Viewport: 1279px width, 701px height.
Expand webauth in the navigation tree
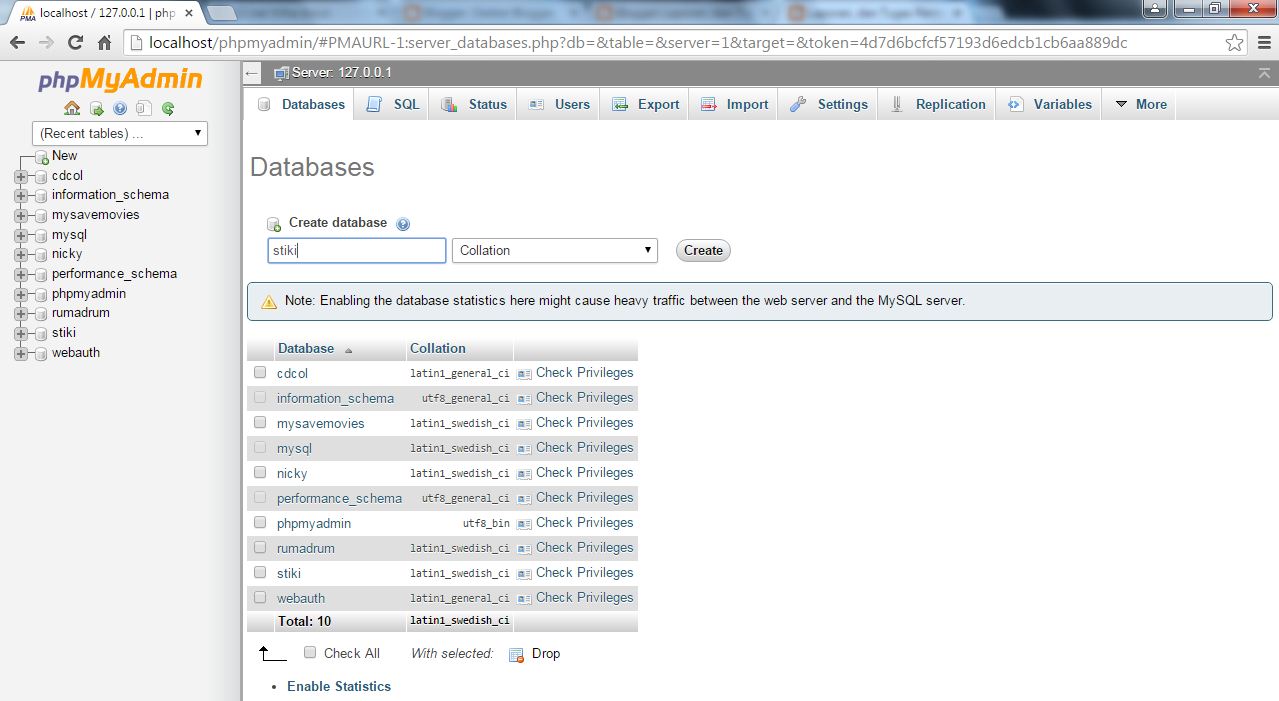coord(20,354)
